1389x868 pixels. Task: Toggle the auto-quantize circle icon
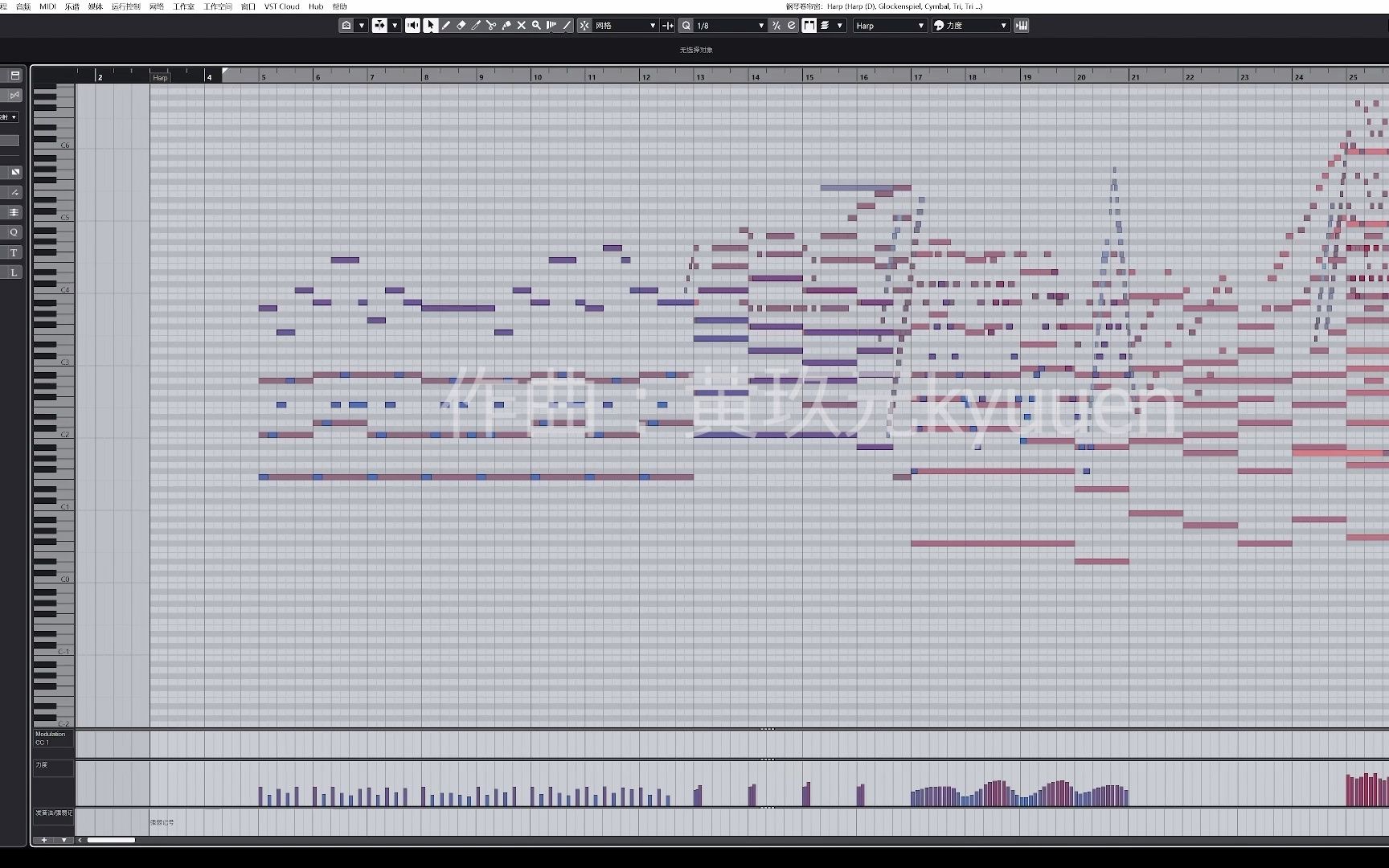coord(792,26)
